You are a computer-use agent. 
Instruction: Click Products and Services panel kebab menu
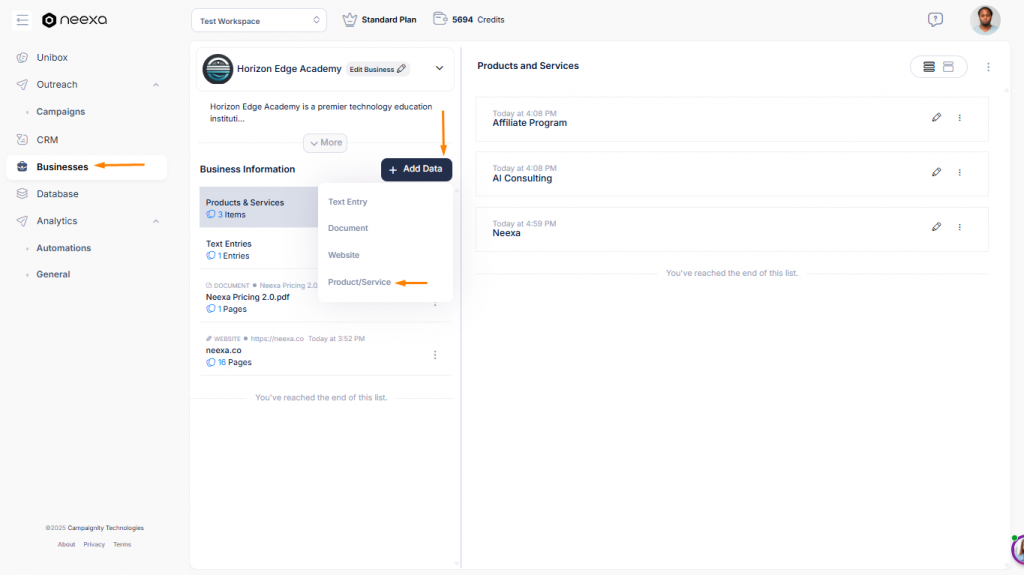pyautogui.click(x=988, y=67)
